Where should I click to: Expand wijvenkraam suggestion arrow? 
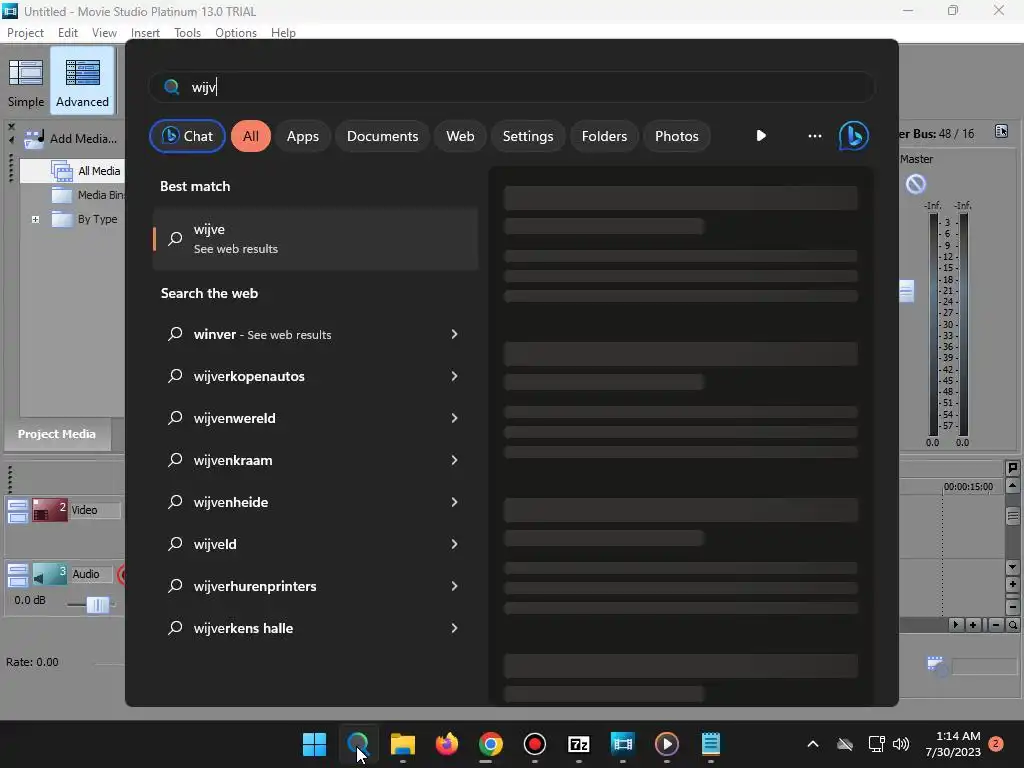click(x=454, y=460)
